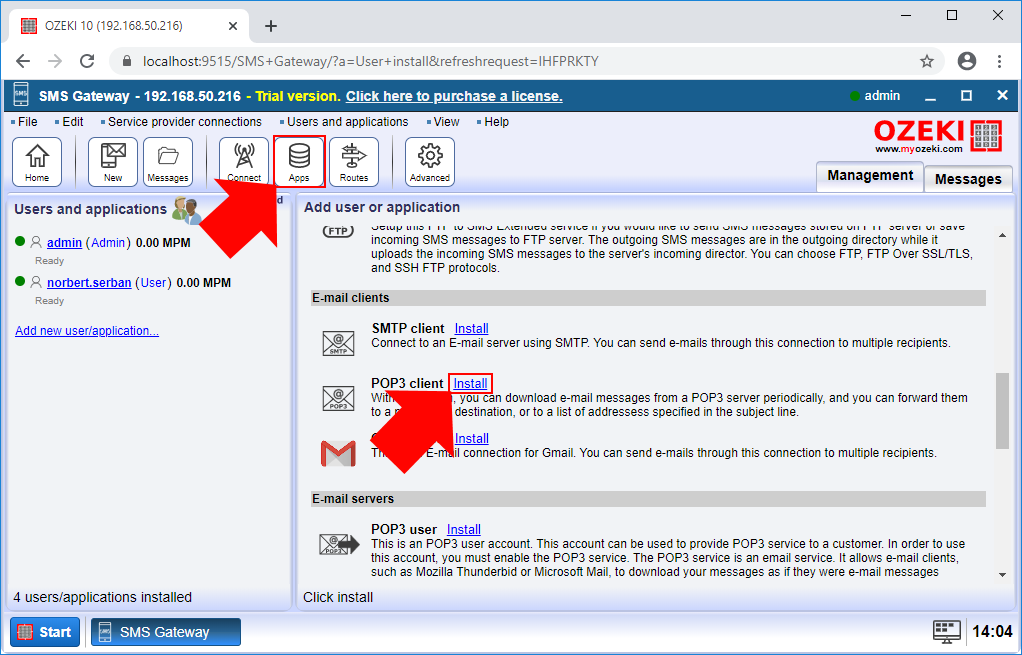Open the Service provider connections menu
The width and height of the screenshot is (1022, 655).
184,122
